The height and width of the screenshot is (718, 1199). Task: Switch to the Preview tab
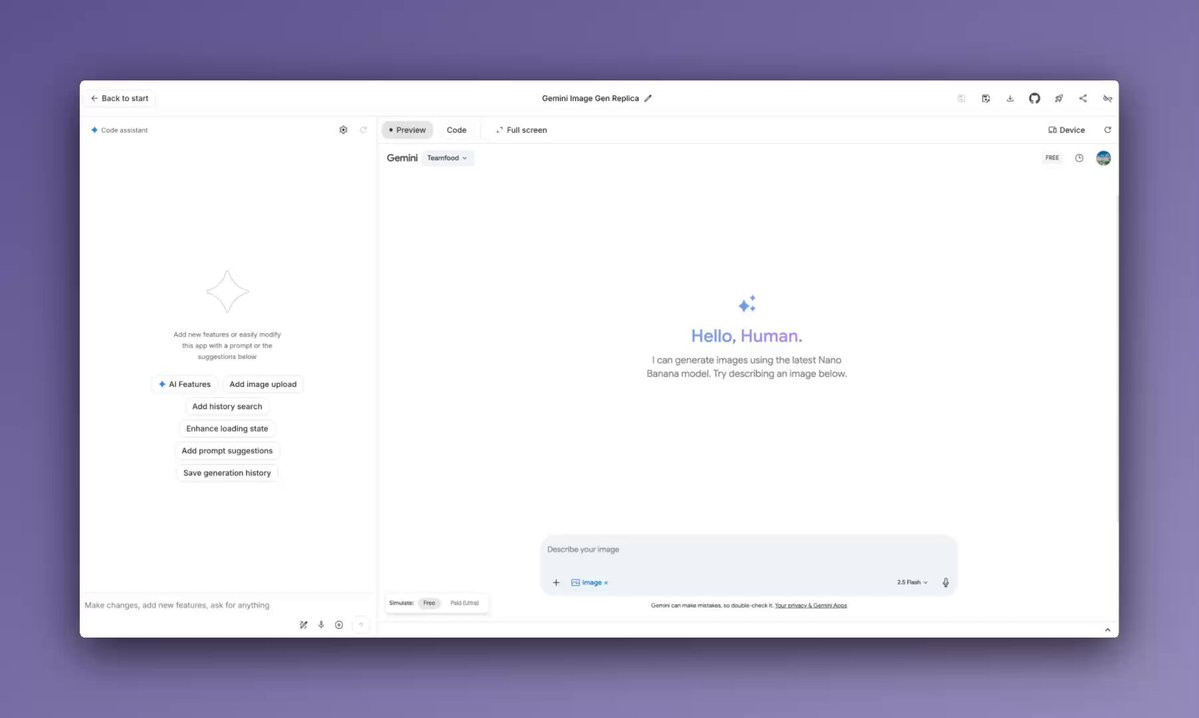pos(407,130)
